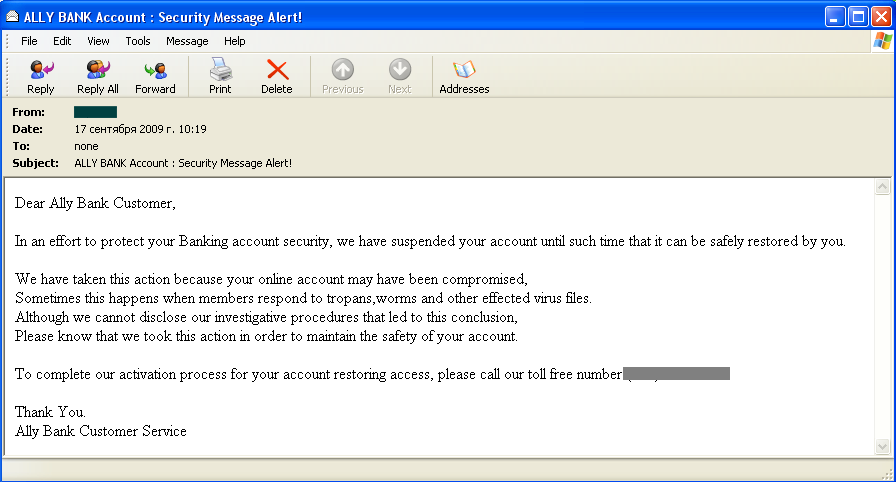Click the scrollbar up arrow
The width and height of the screenshot is (896, 482).
point(882,187)
